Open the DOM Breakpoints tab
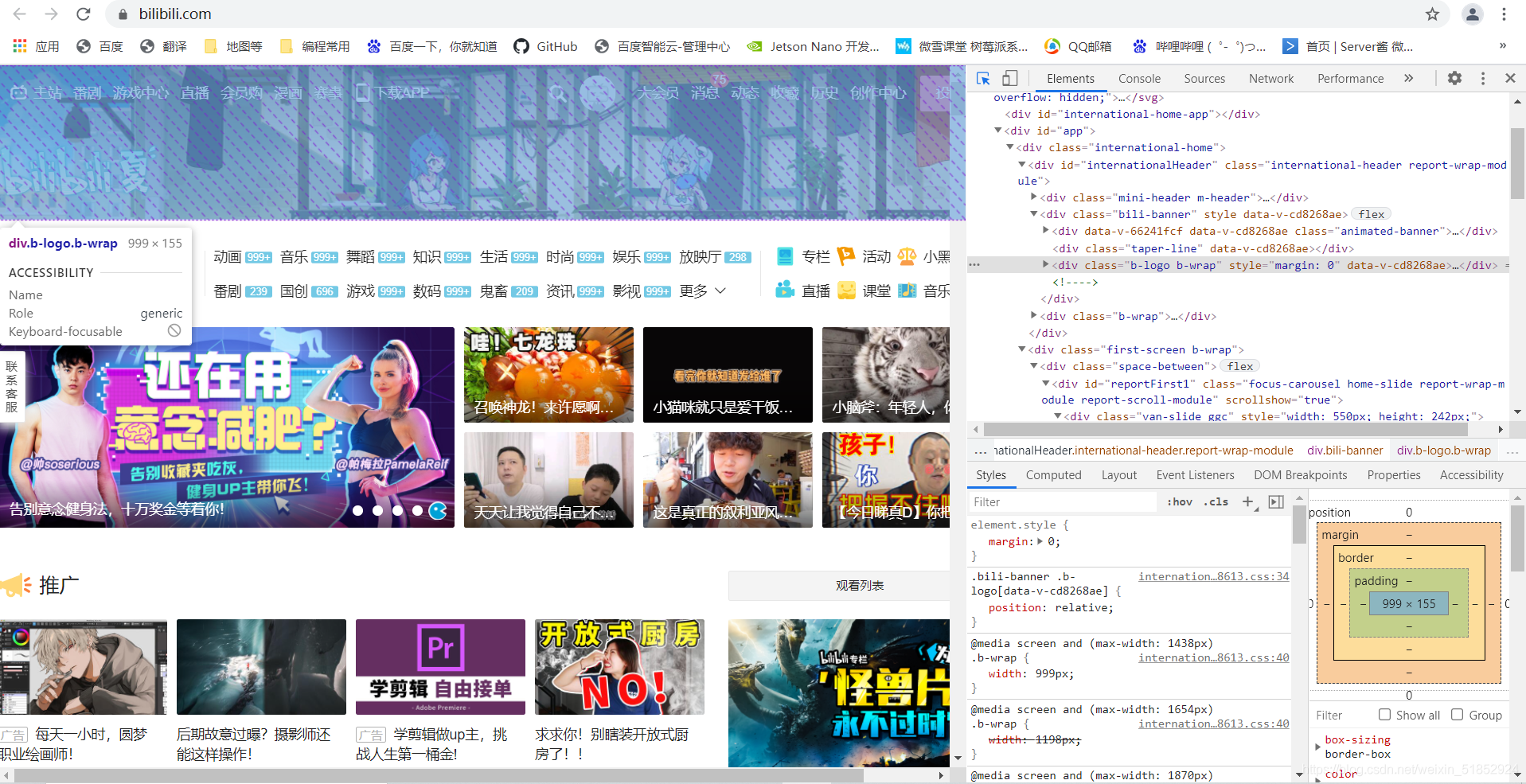Image resolution: width=1526 pixels, height=784 pixels. tap(1300, 475)
